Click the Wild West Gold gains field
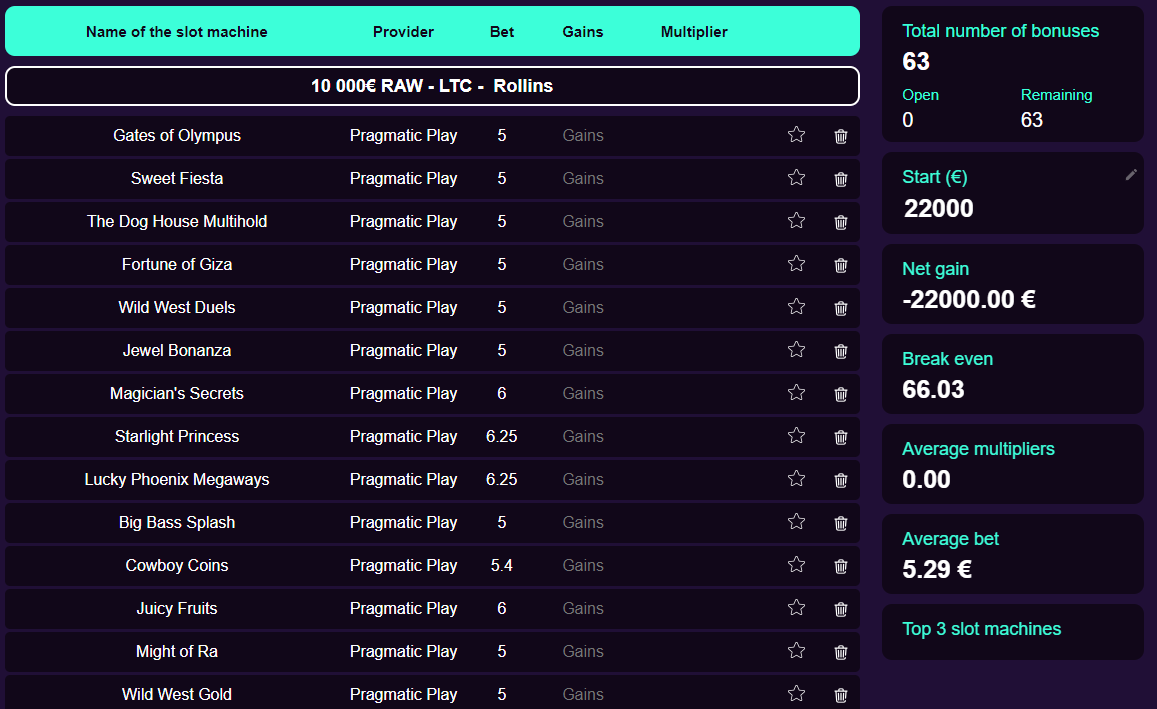Viewport: 1157px width, 709px height. point(583,694)
